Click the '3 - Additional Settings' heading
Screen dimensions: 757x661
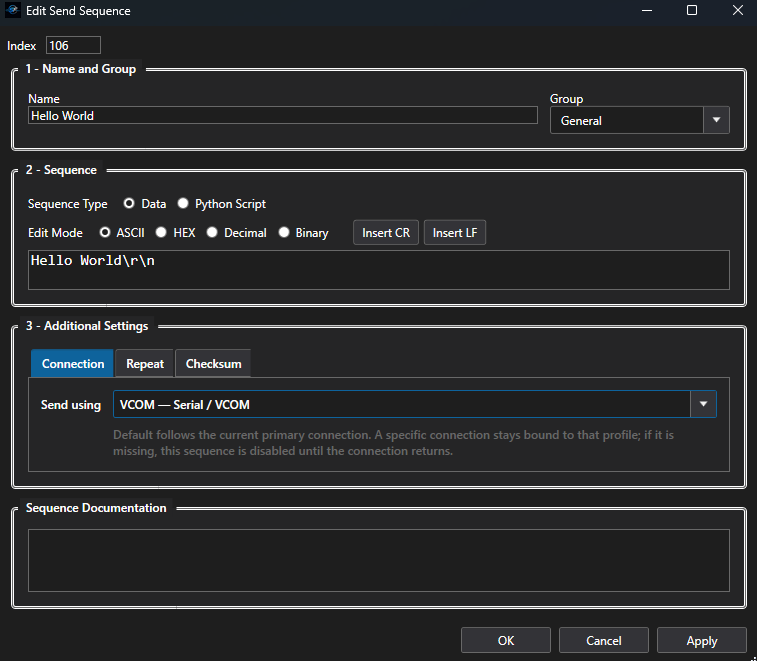point(87,326)
